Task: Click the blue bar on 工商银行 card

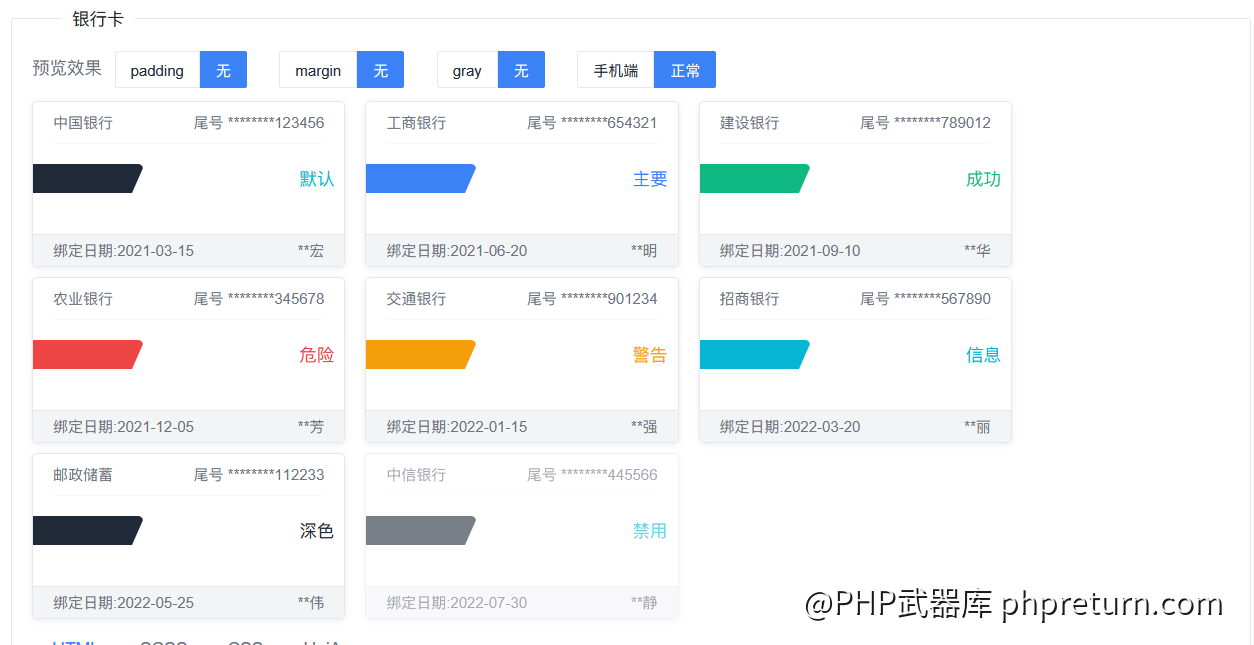Action: click(x=418, y=179)
